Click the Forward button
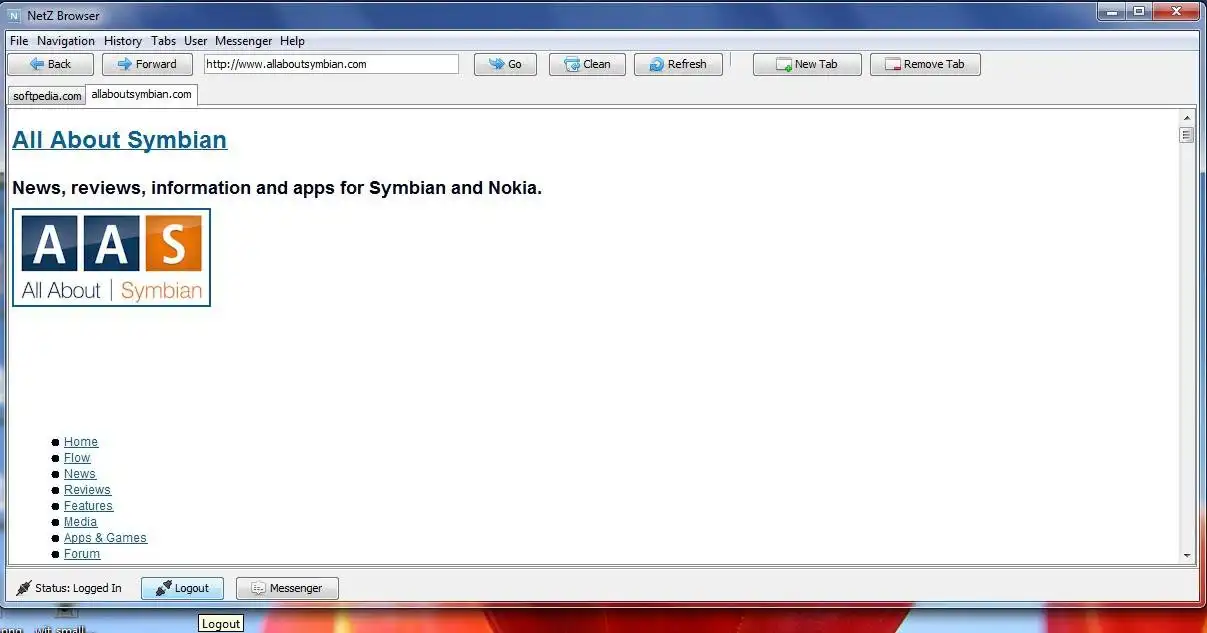1207x633 pixels. coord(147,64)
